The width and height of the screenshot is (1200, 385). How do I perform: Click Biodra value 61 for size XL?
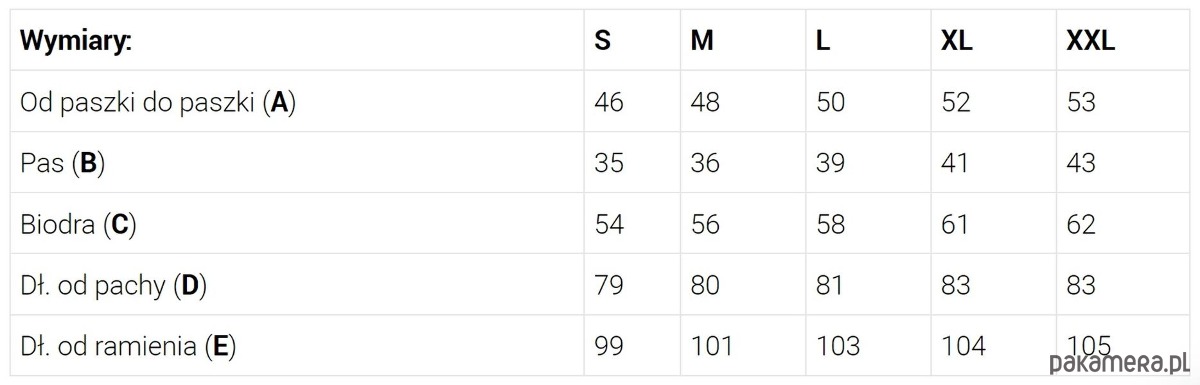(x=955, y=224)
